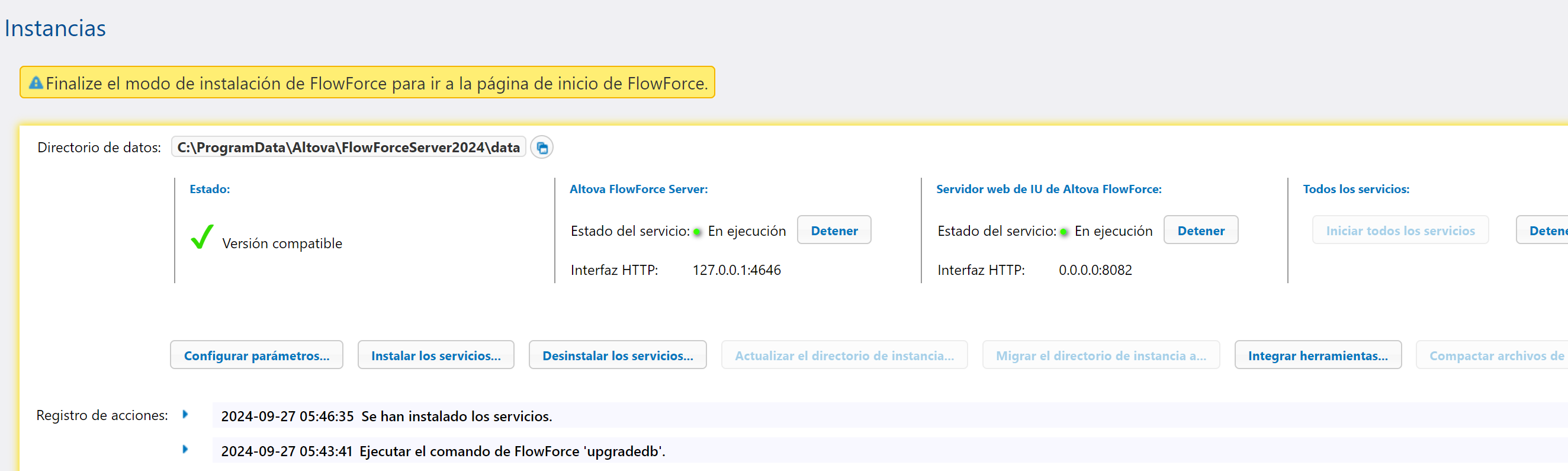
Task: Stop the Altova FlowForce Server service
Action: (833, 230)
